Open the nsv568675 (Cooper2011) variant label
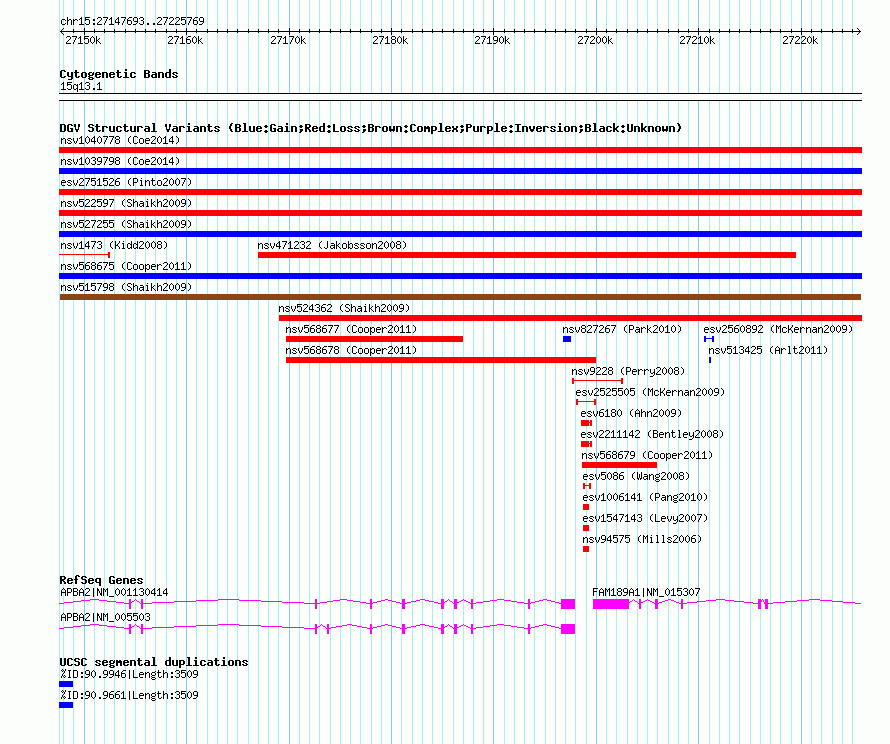 (126, 266)
